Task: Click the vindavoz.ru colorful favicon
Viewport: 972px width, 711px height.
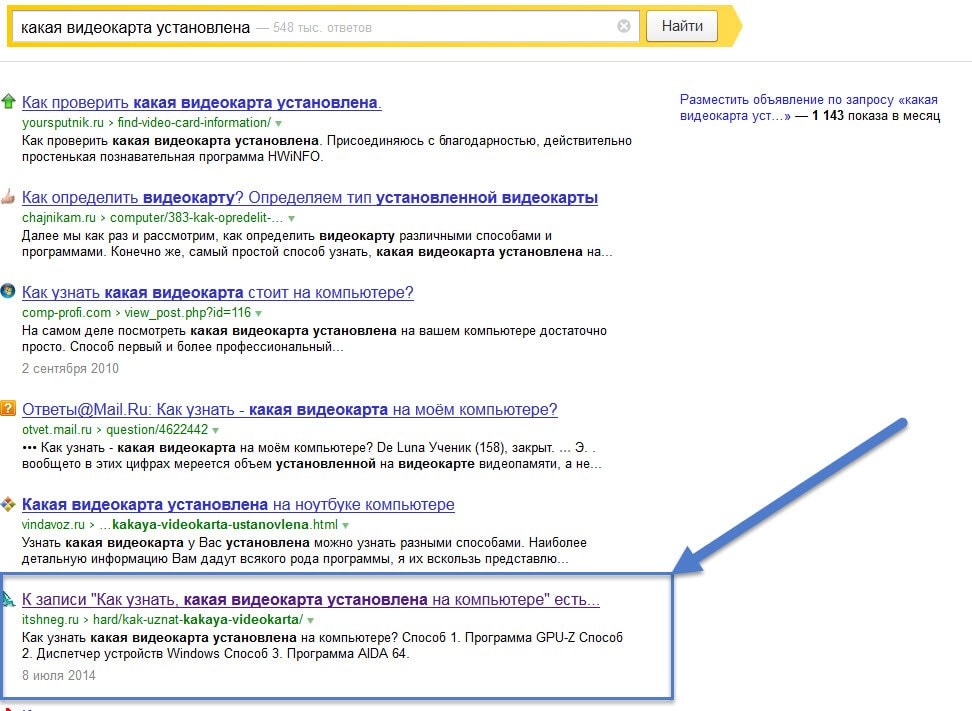Action: click(8, 504)
